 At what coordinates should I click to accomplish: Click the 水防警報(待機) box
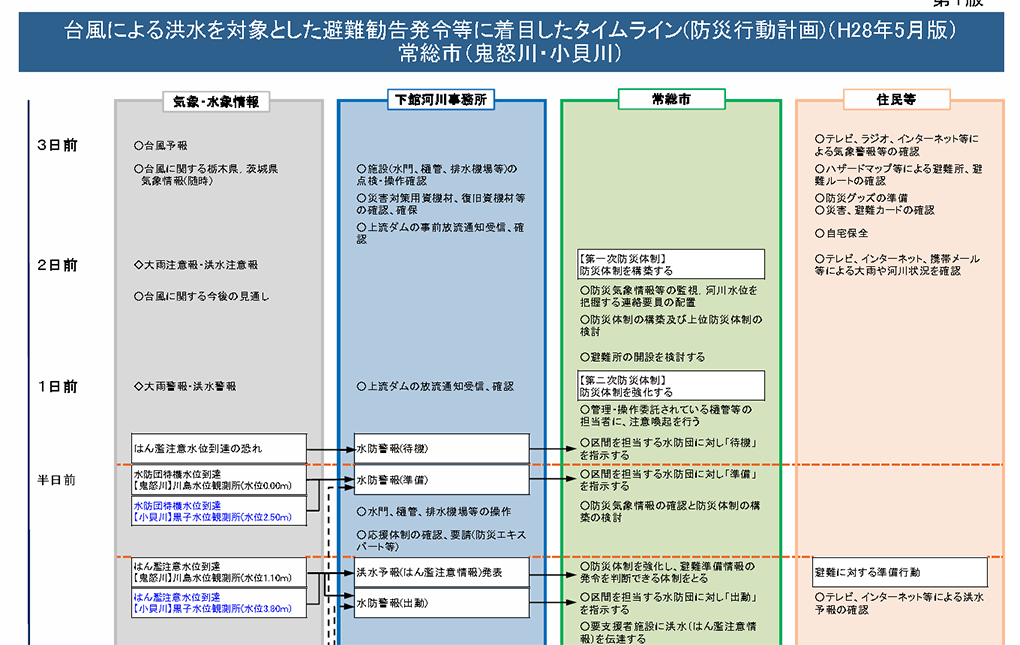440,448
